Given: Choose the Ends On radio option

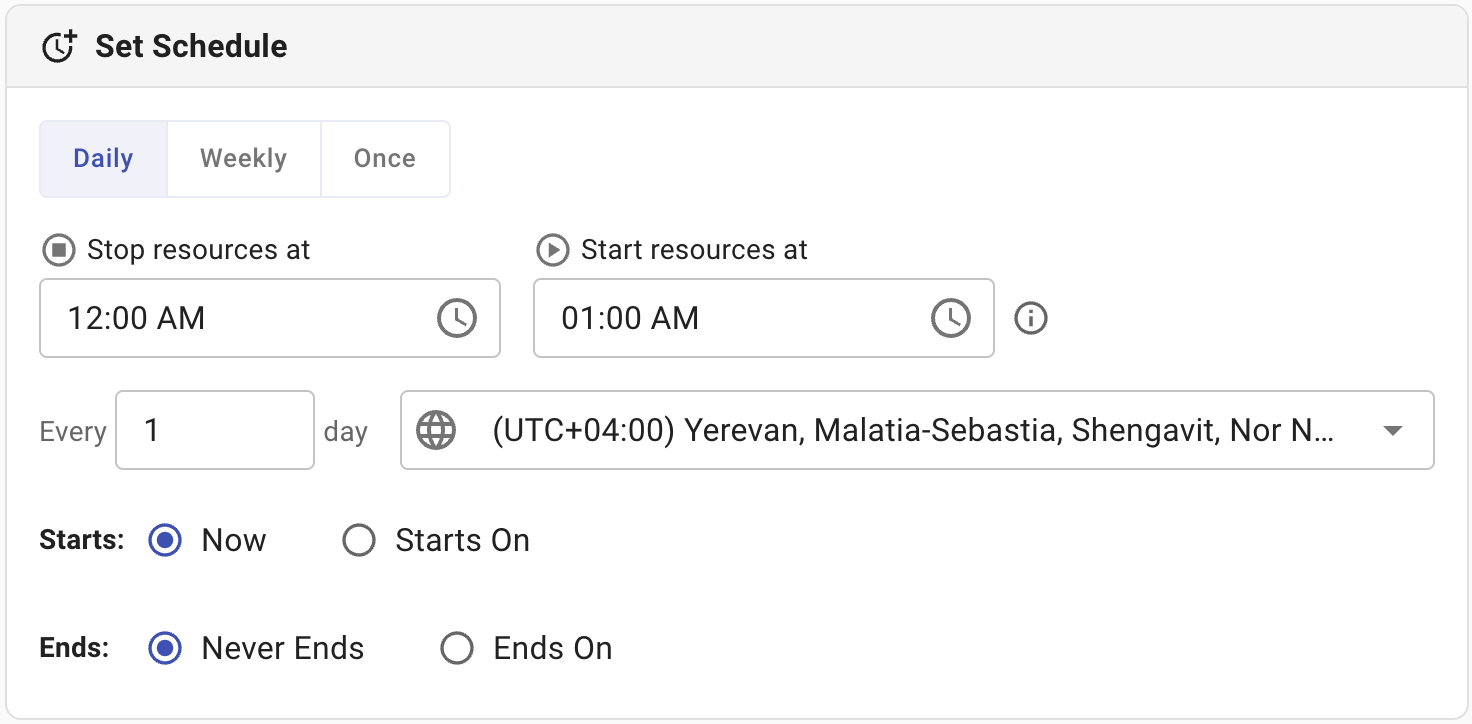Looking at the screenshot, I should click(457, 649).
